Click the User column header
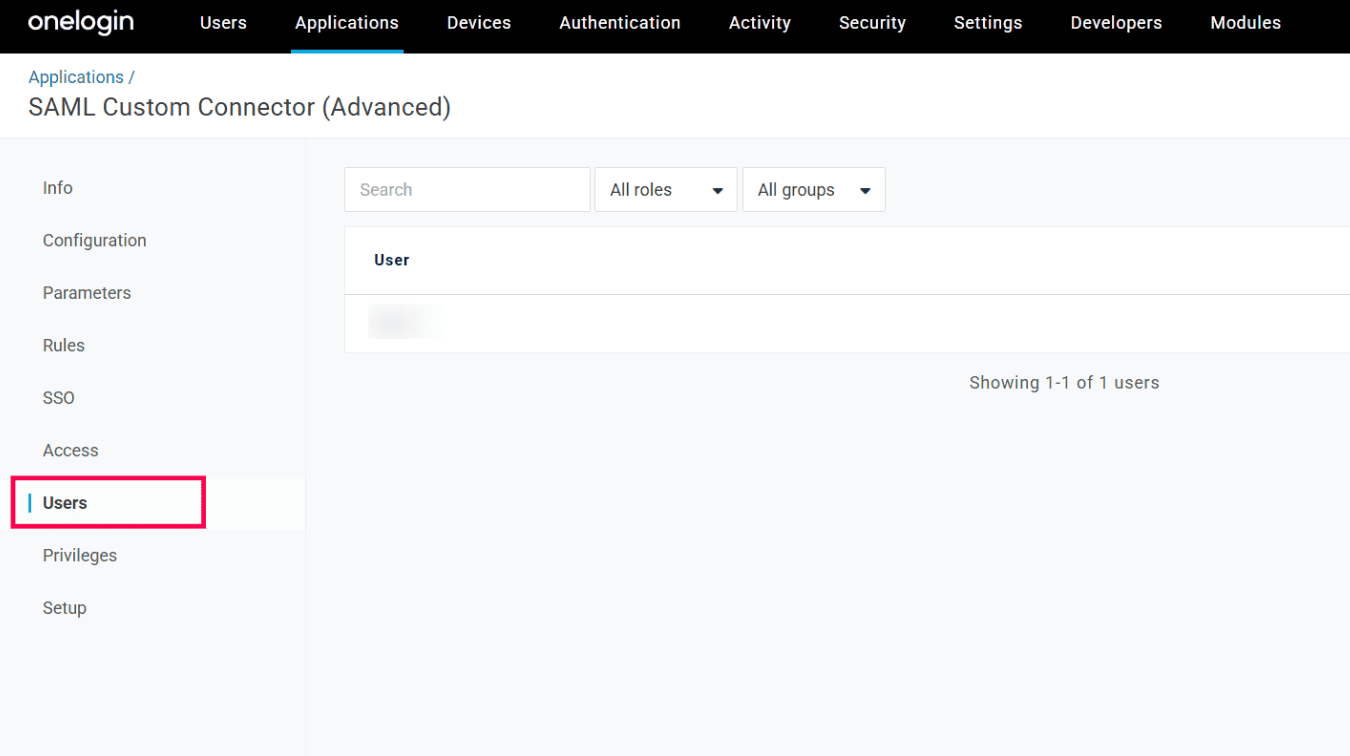Image resolution: width=1350 pixels, height=756 pixels. pyautogui.click(x=392, y=260)
